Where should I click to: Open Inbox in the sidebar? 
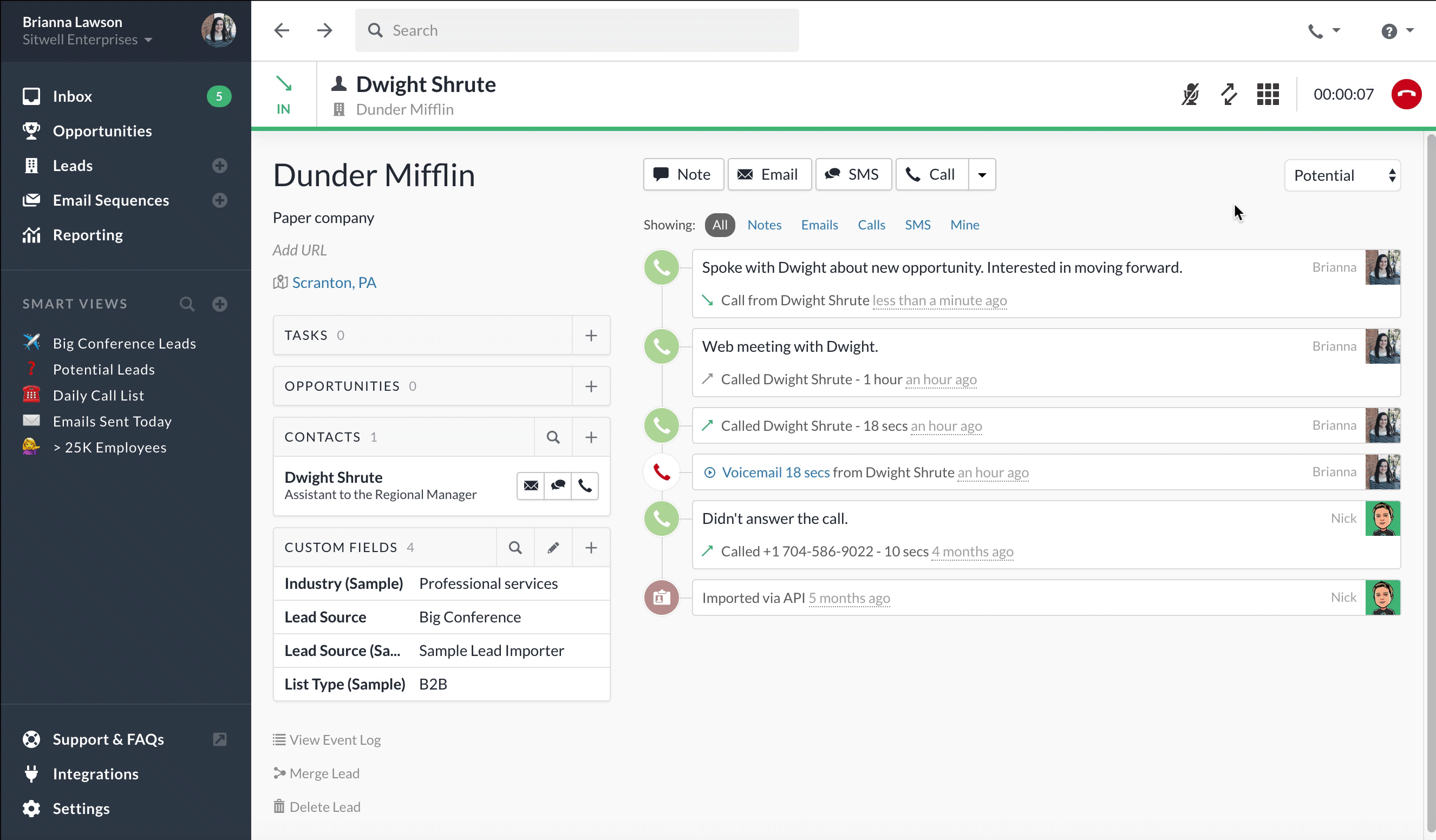pyautogui.click(x=73, y=96)
